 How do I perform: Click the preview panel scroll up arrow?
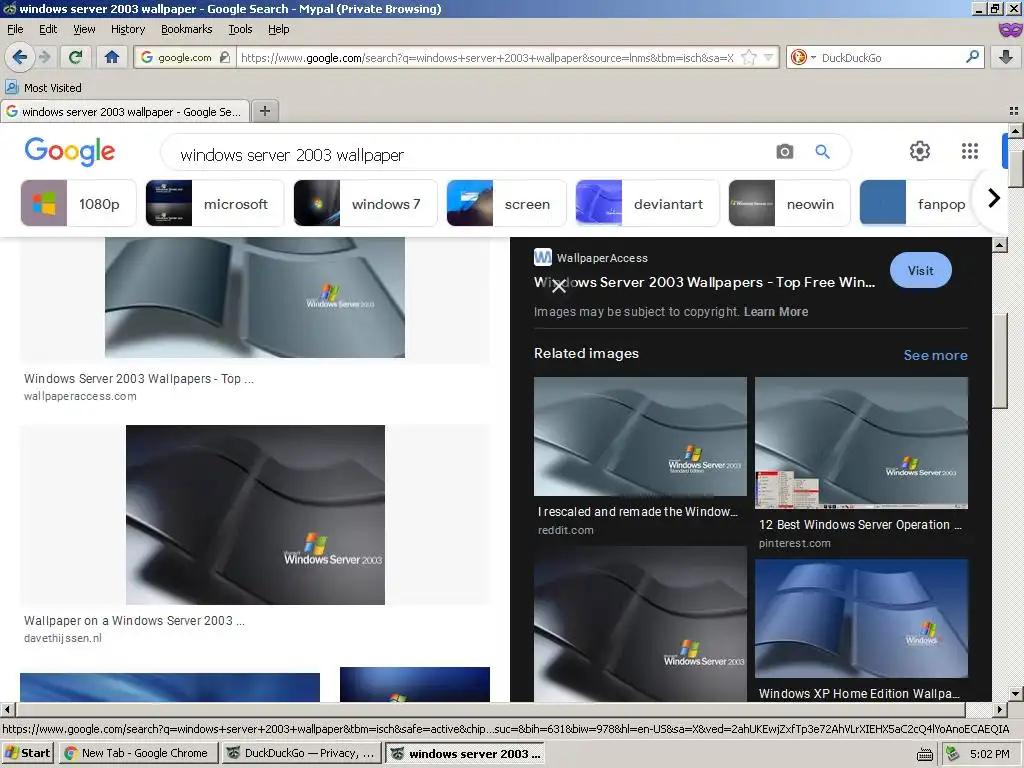point(999,245)
